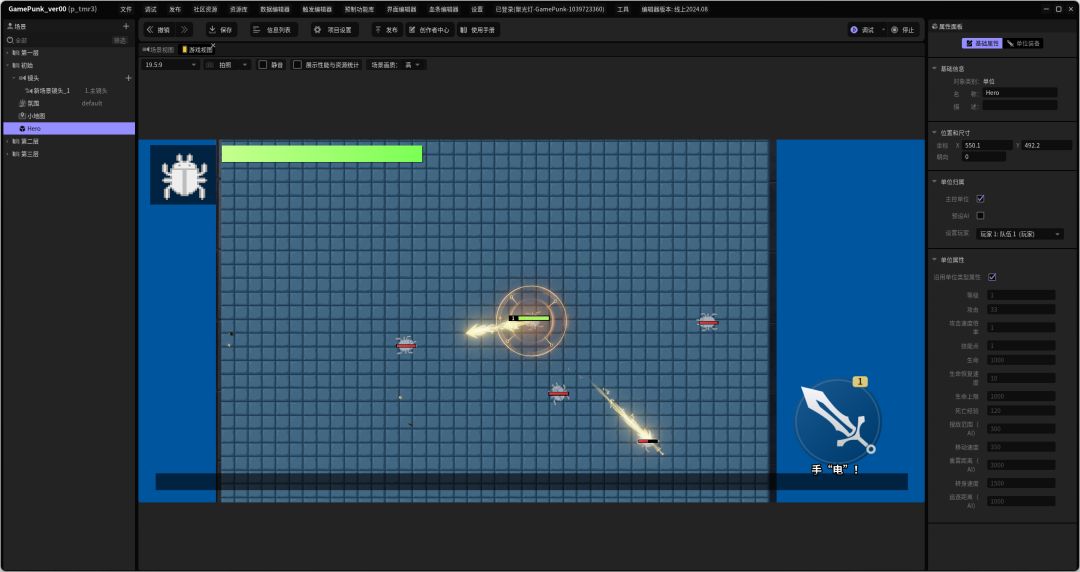This screenshot has width=1080, height=572.
Task: Click the sword skill icon in game view
Action: [838, 420]
